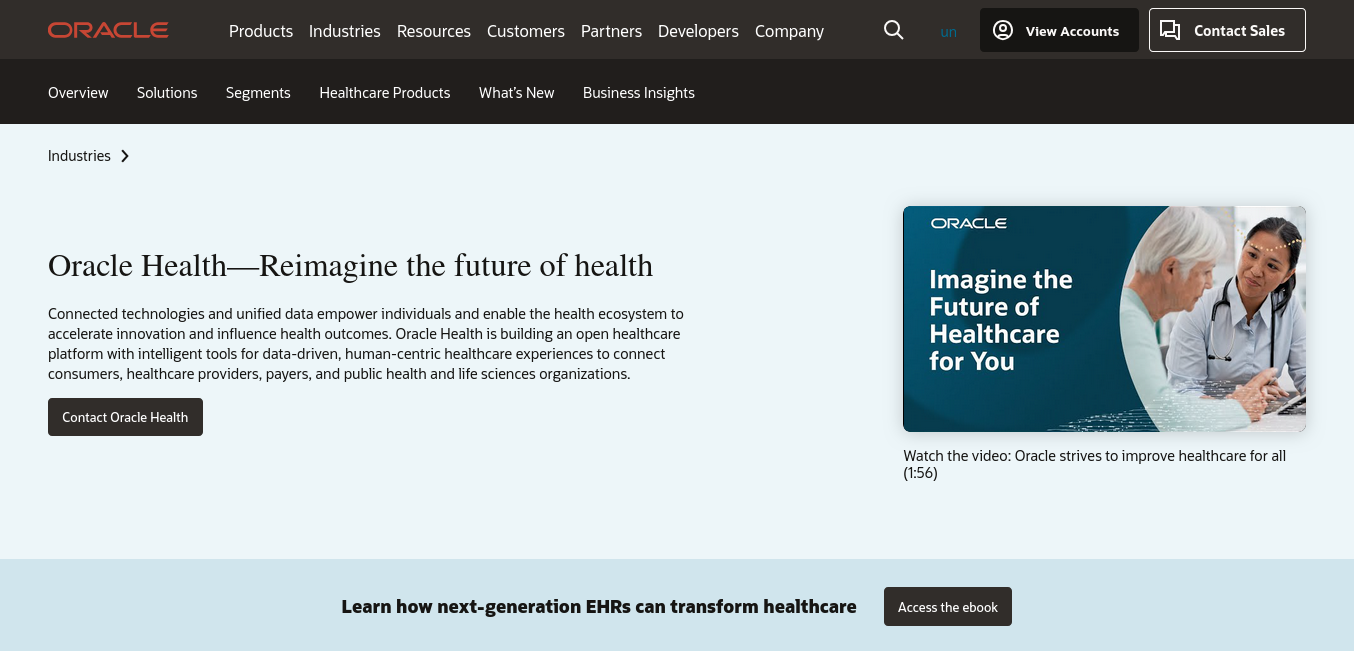Open the Industries breadcrumb link
1366x651 pixels.
coord(79,156)
